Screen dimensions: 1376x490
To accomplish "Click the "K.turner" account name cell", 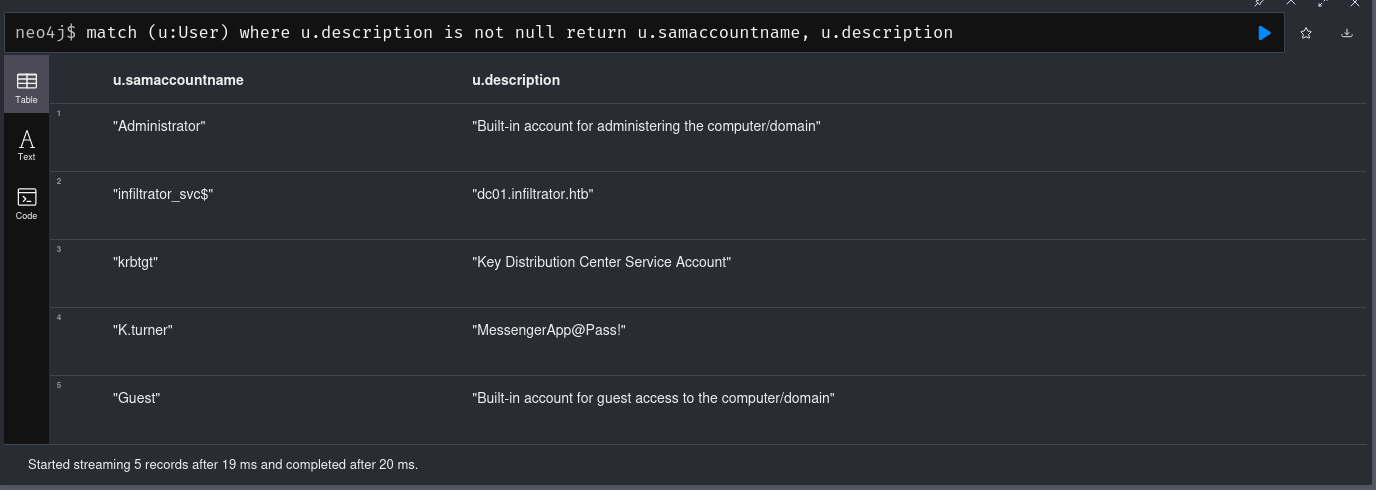I will [x=143, y=330].
